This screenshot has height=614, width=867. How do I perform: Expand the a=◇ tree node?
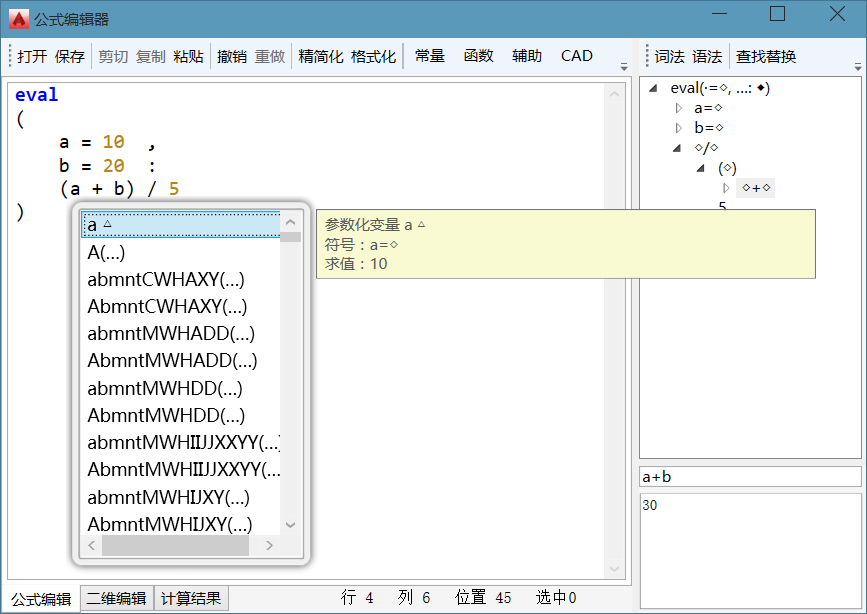tap(678, 108)
